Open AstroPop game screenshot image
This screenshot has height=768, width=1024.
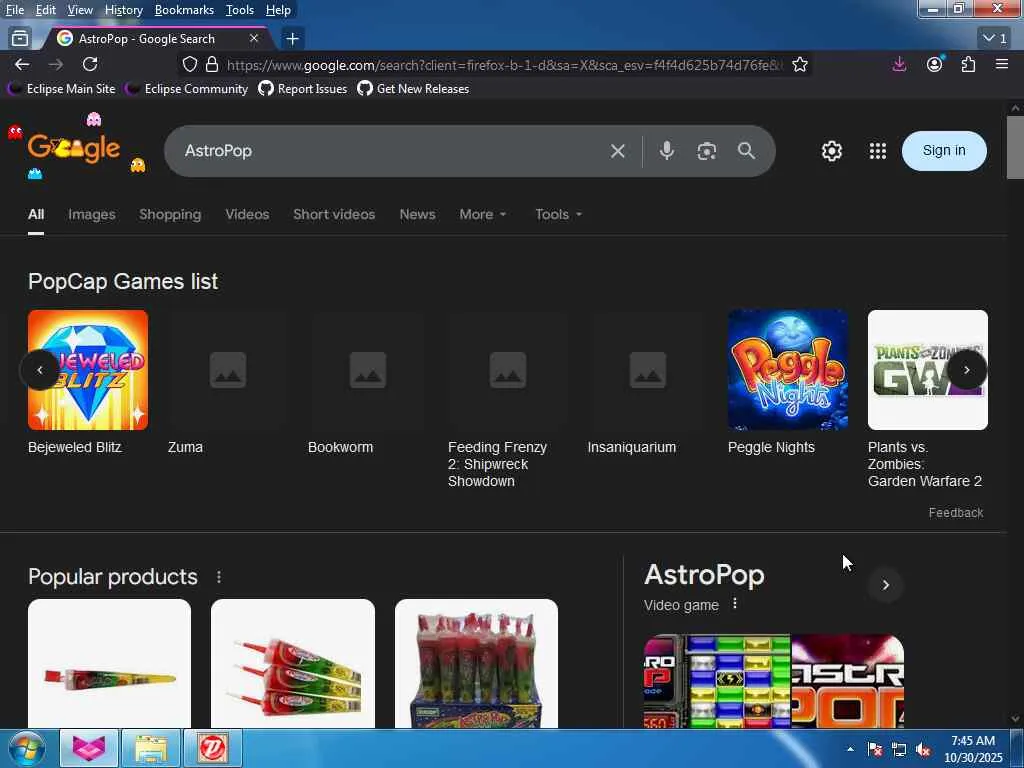(717, 681)
